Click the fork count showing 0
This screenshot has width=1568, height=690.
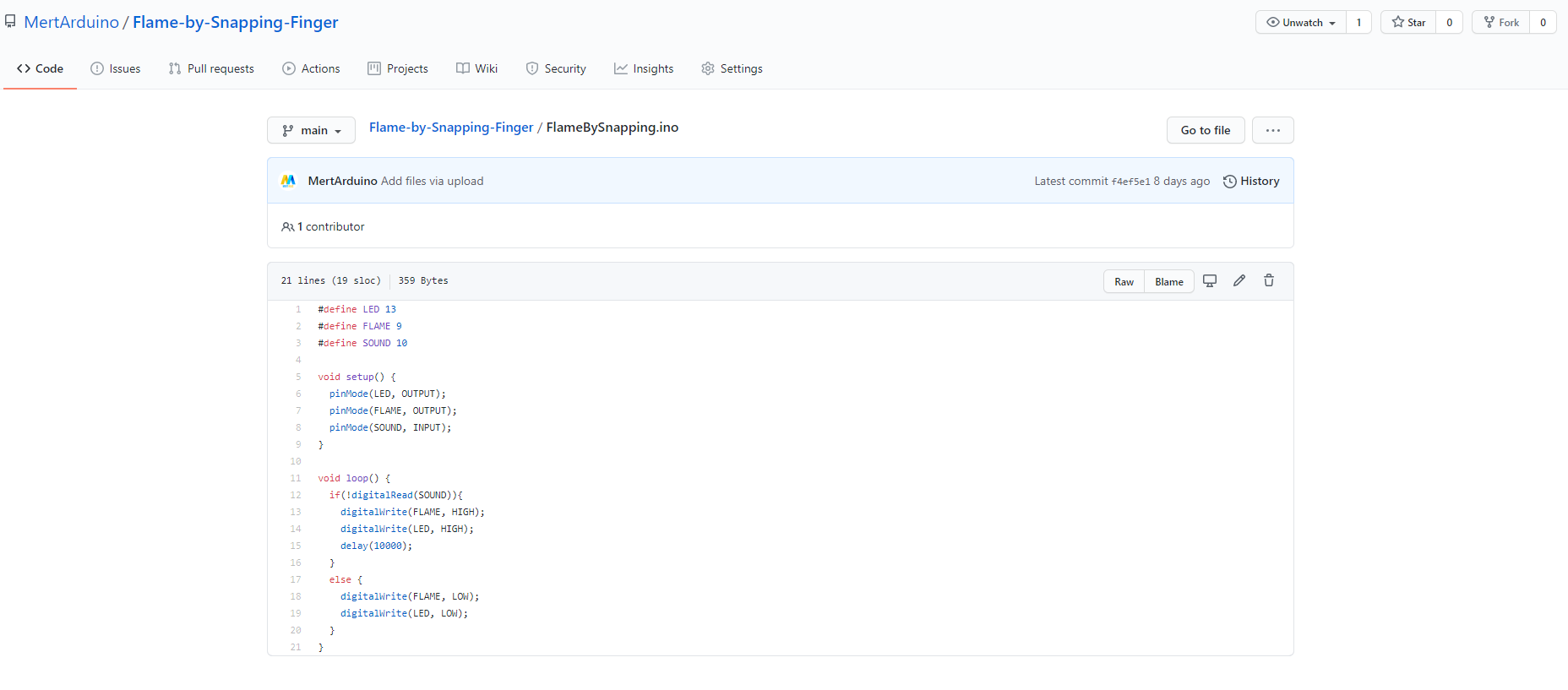pyautogui.click(x=1543, y=23)
